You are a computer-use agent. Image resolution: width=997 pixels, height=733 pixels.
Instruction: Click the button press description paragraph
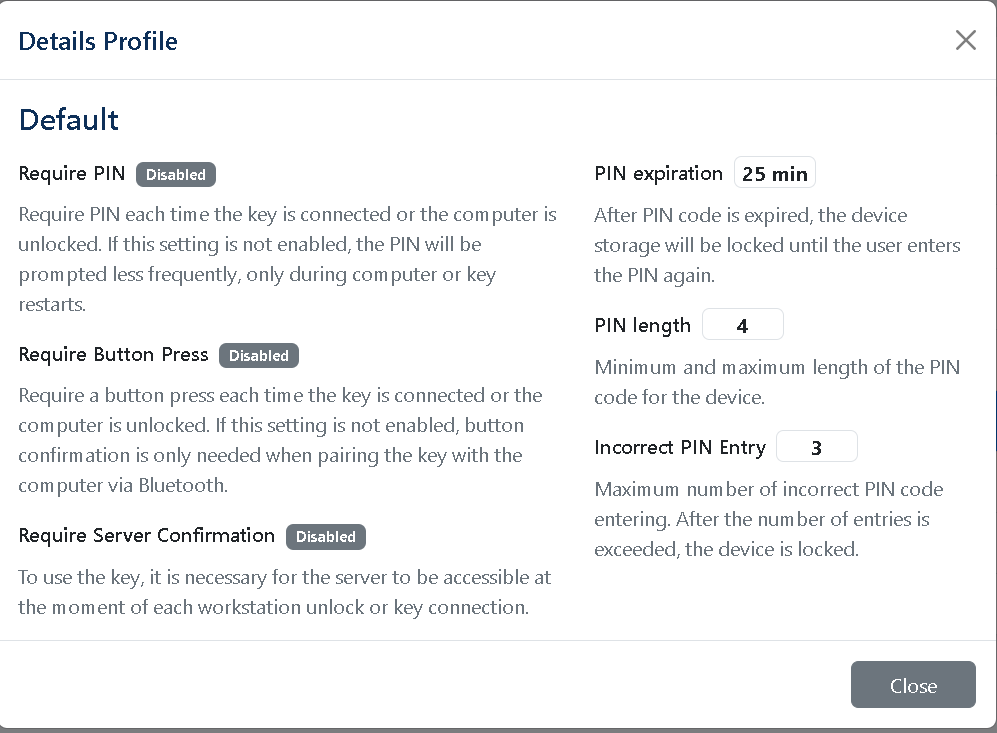pyautogui.click(x=280, y=440)
